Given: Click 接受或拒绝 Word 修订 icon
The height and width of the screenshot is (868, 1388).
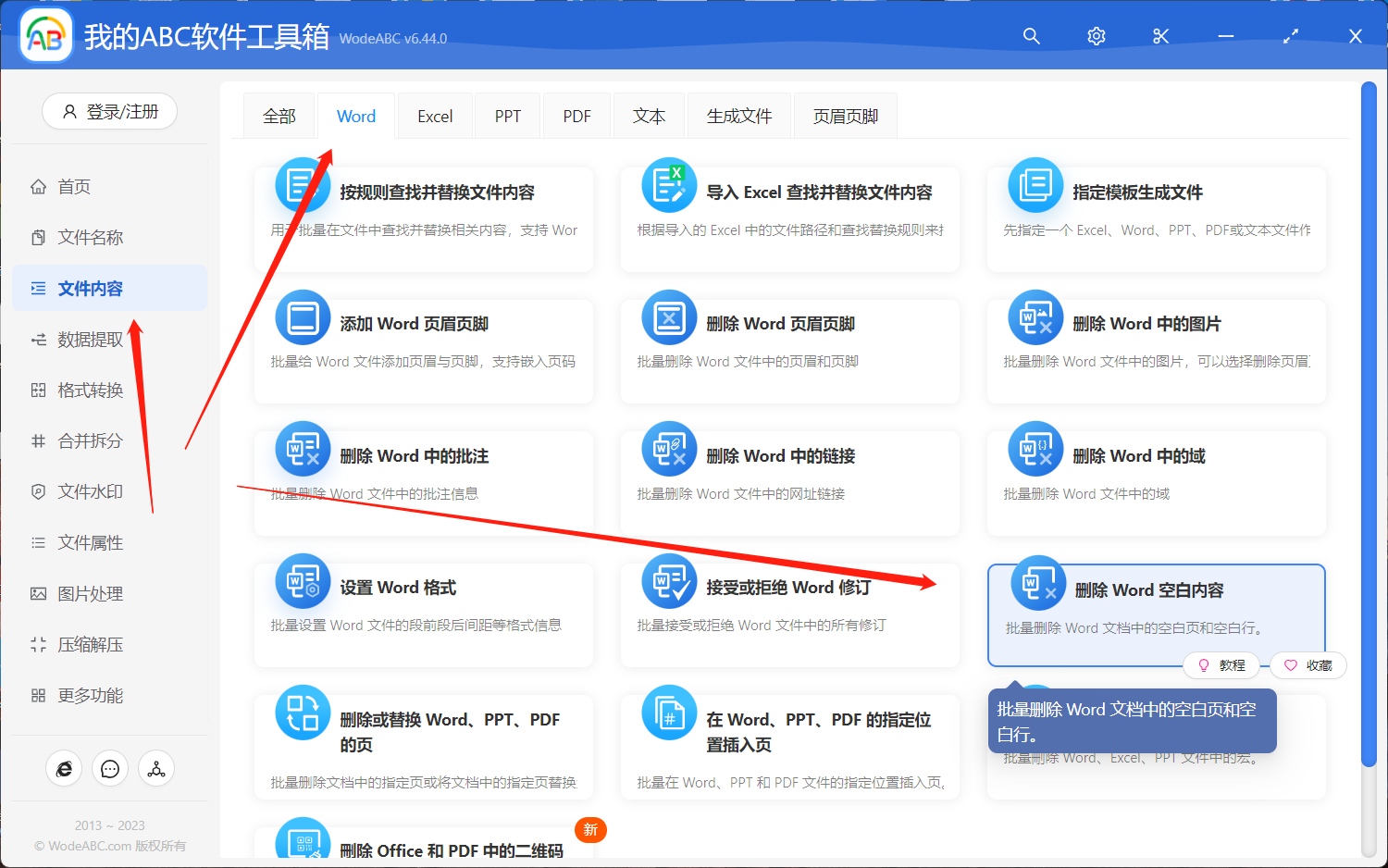Looking at the screenshot, I should (669, 581).
